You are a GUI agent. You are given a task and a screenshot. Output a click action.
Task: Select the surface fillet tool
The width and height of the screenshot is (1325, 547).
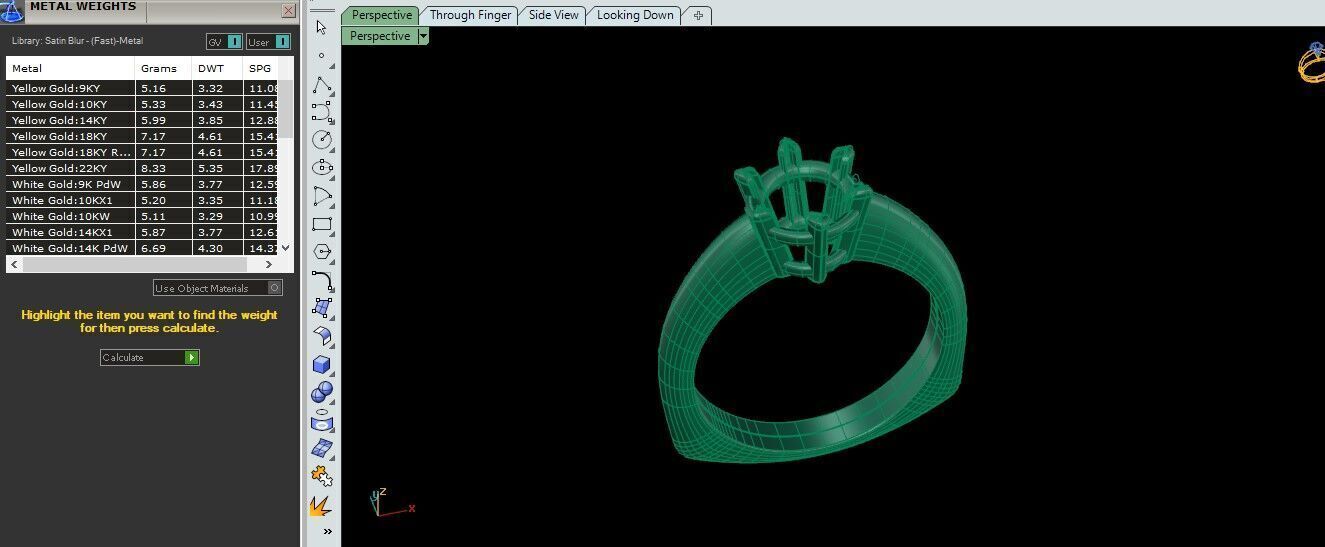[x=321, y=336]
